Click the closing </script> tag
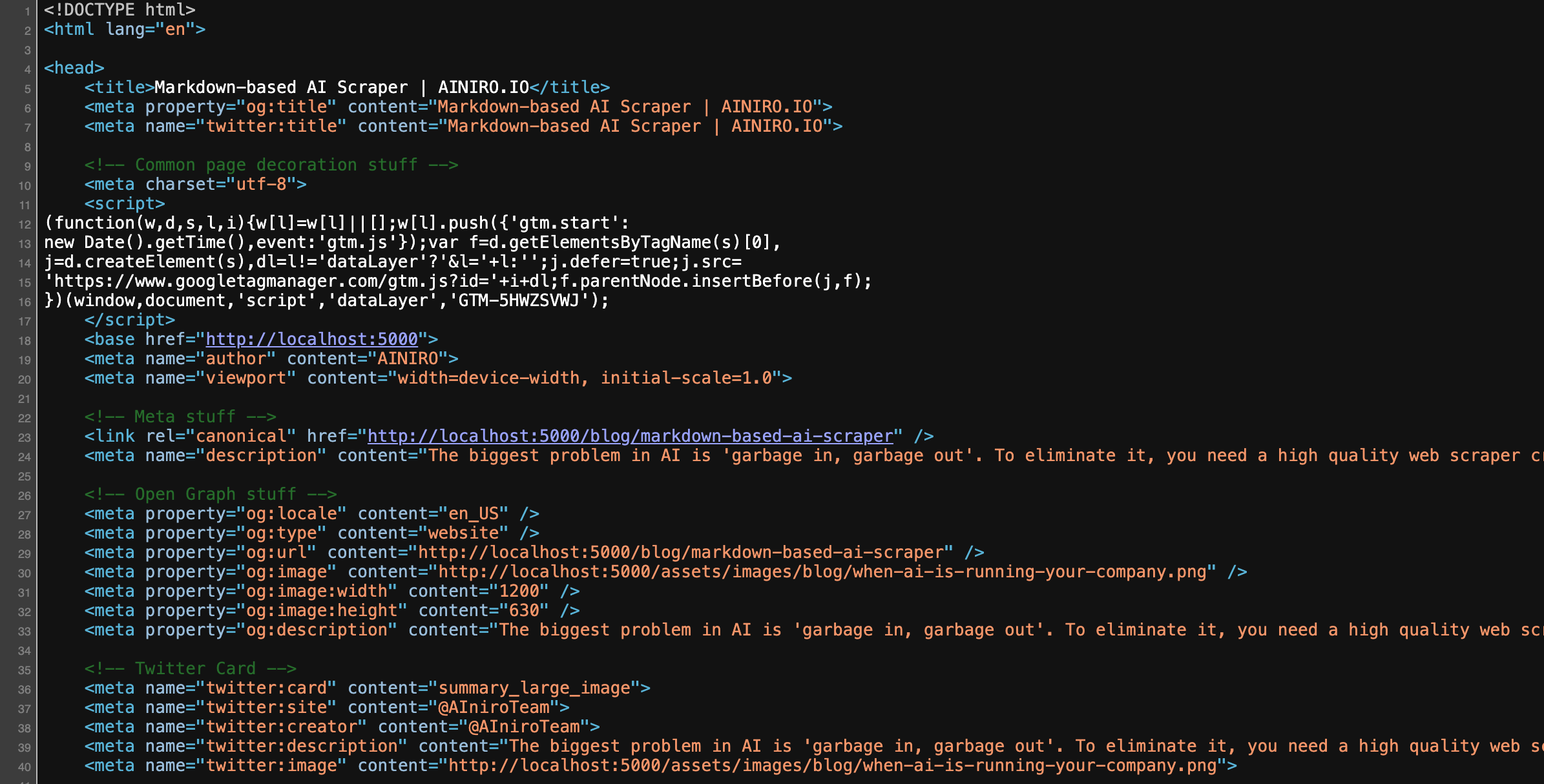Screen dimensions: 1544x784 point(130,320)
